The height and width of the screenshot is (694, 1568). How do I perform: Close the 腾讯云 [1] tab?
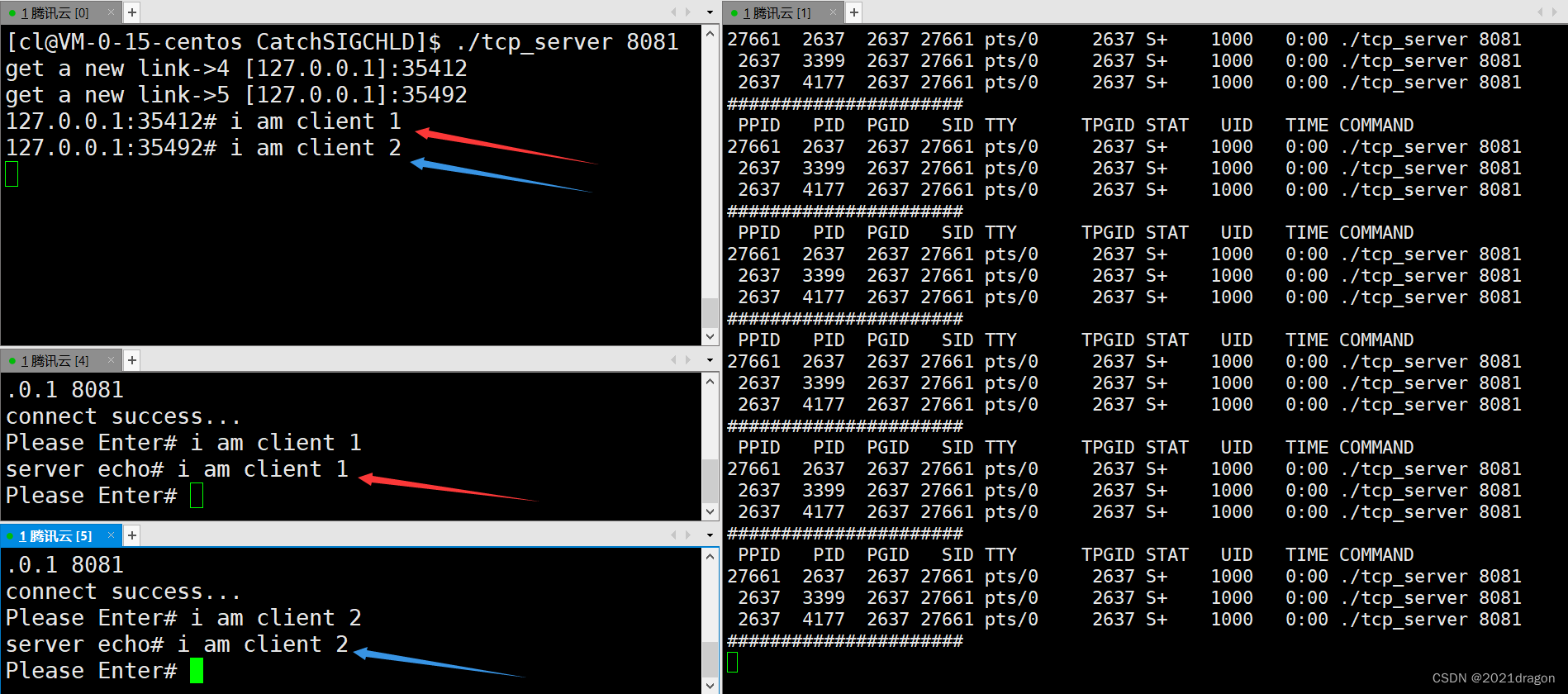(x=833, y=12)
